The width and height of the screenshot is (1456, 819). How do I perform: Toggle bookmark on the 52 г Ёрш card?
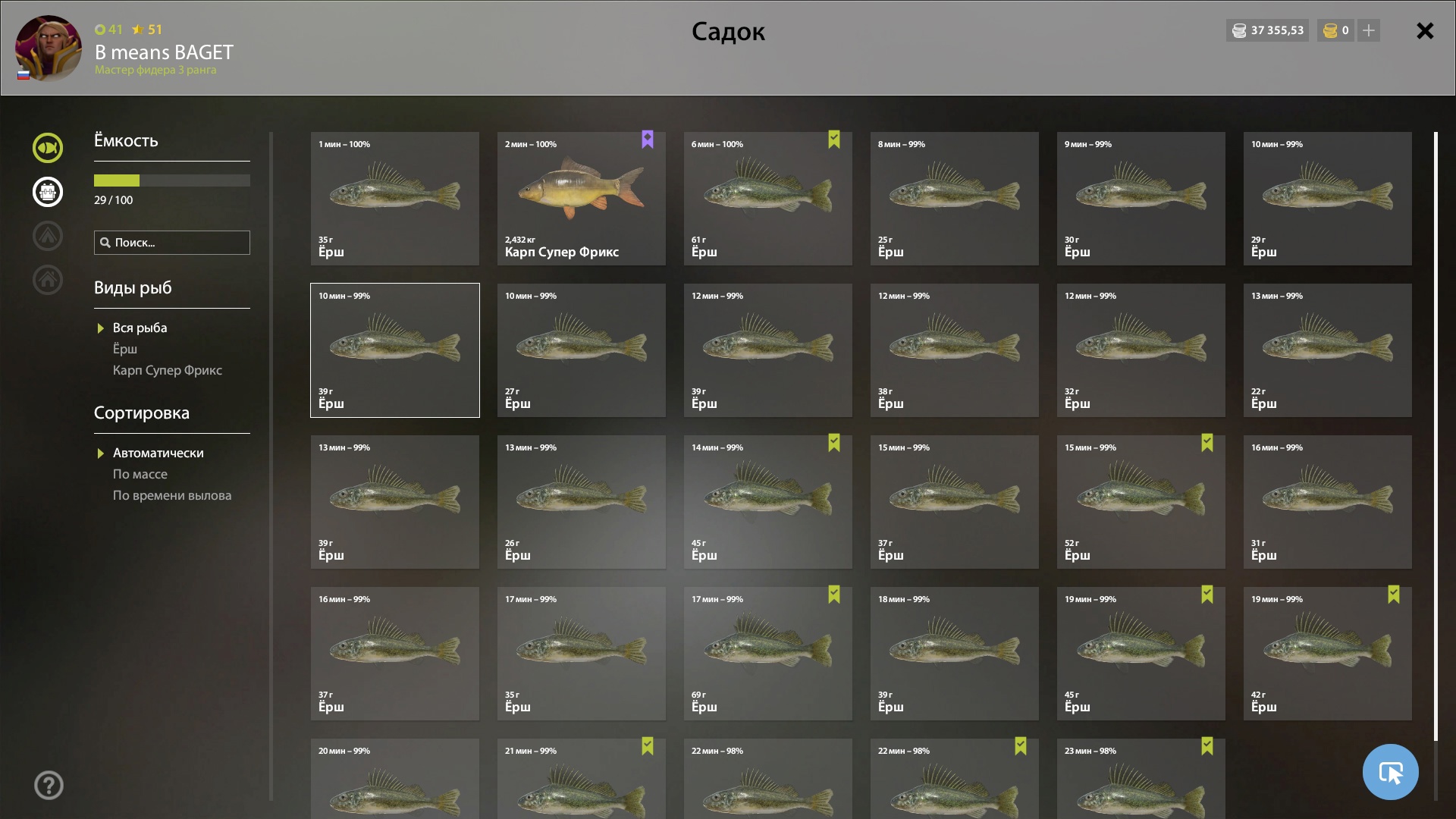[x=1207, y=443]
